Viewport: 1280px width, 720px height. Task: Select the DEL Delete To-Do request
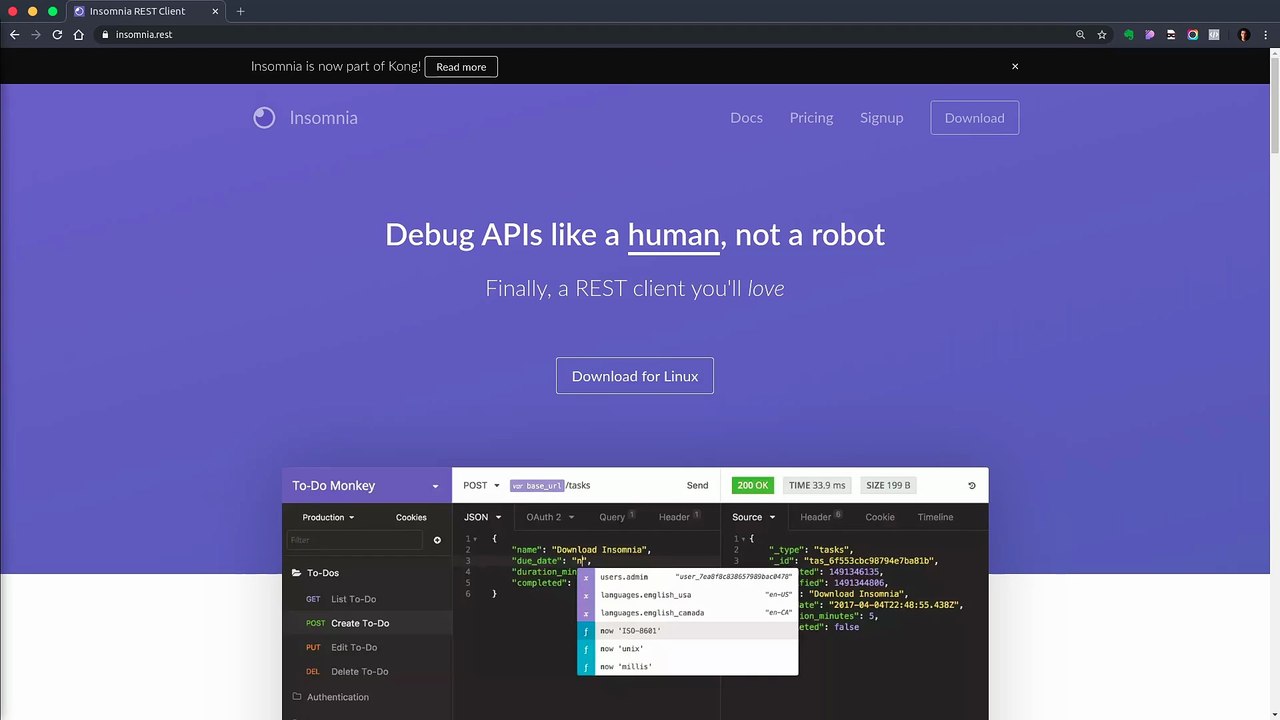[367, 671]
